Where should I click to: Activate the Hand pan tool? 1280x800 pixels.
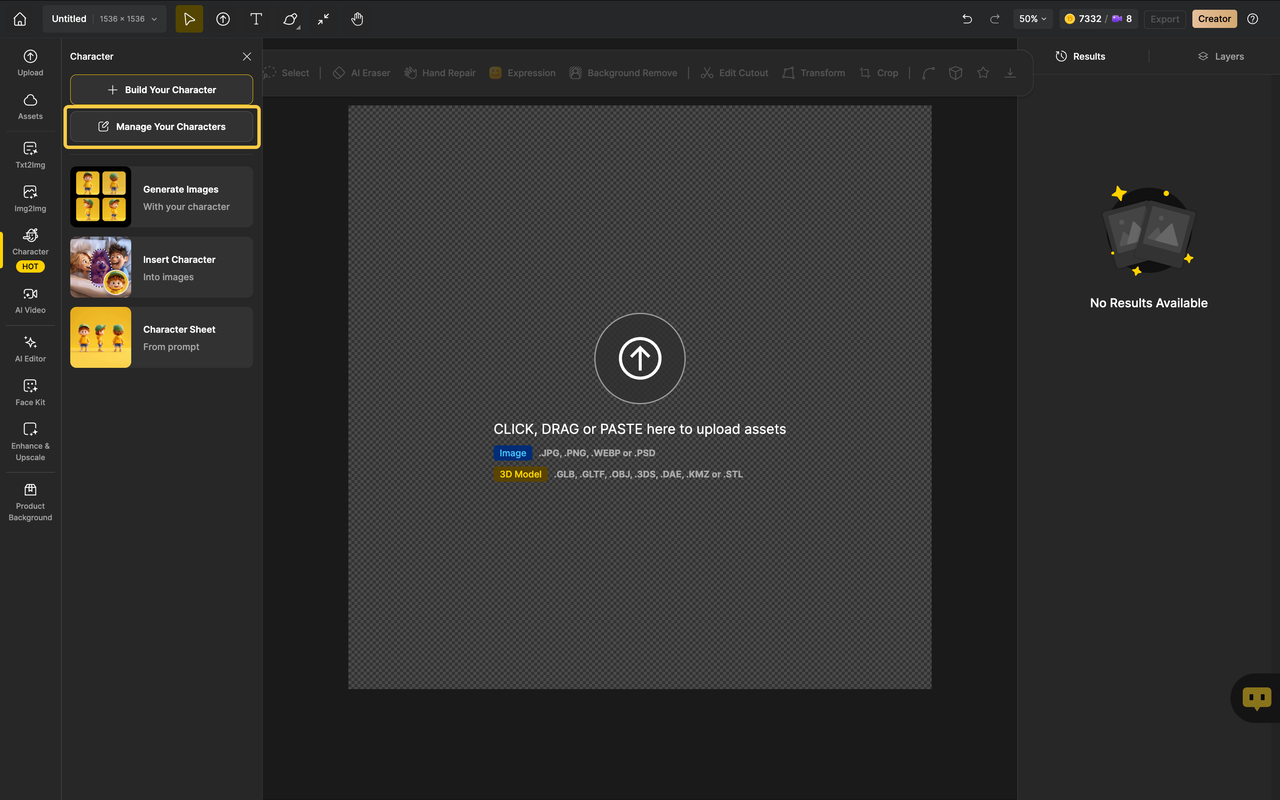click(x=357, y=19)
